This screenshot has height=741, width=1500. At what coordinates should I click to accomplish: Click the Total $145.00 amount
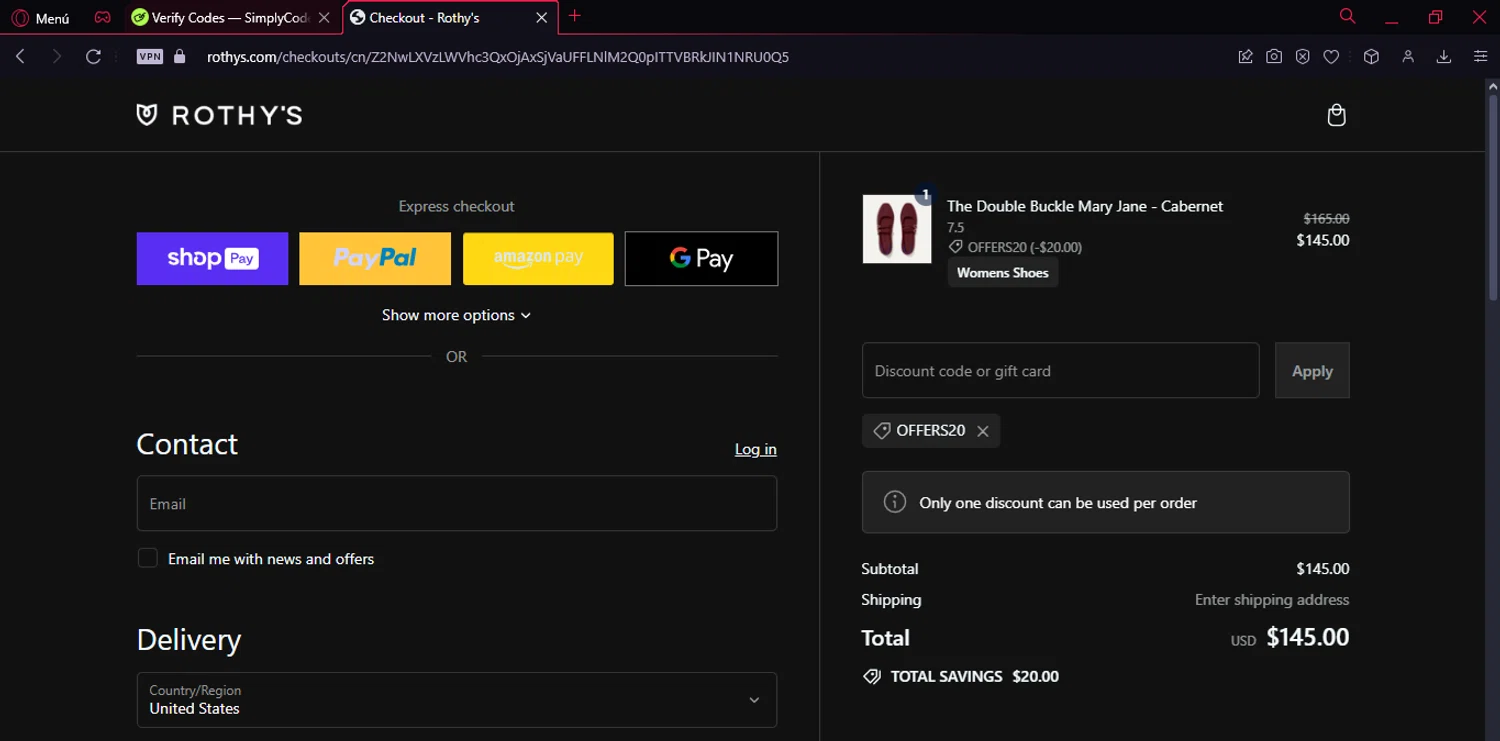1308,637
